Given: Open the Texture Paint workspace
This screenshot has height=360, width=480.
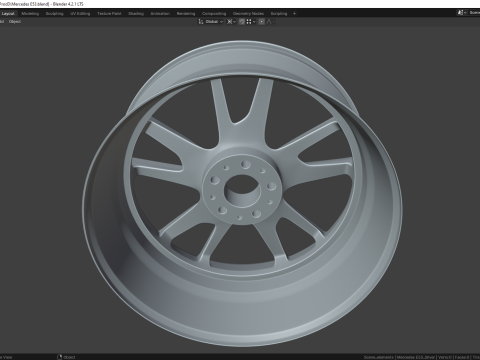Looking at the screenshot, I should tap(109, 14).
